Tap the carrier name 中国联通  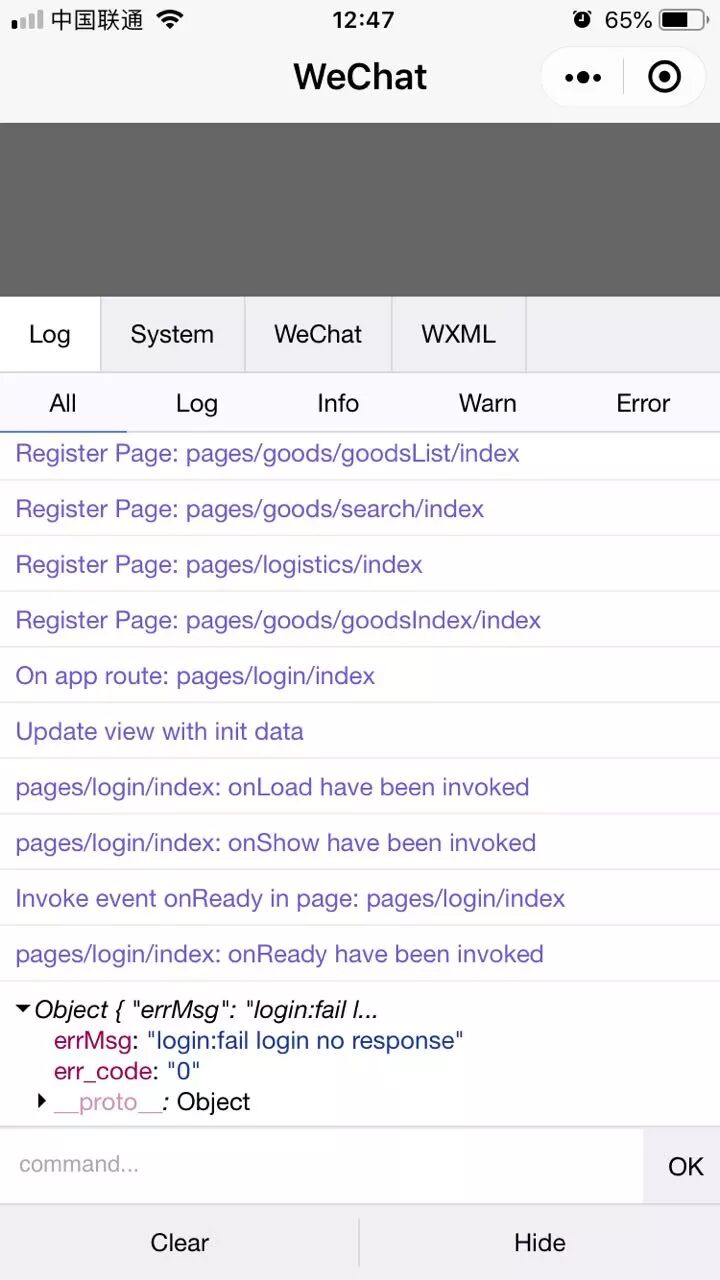pyautogui.click(x=97, y=19)
